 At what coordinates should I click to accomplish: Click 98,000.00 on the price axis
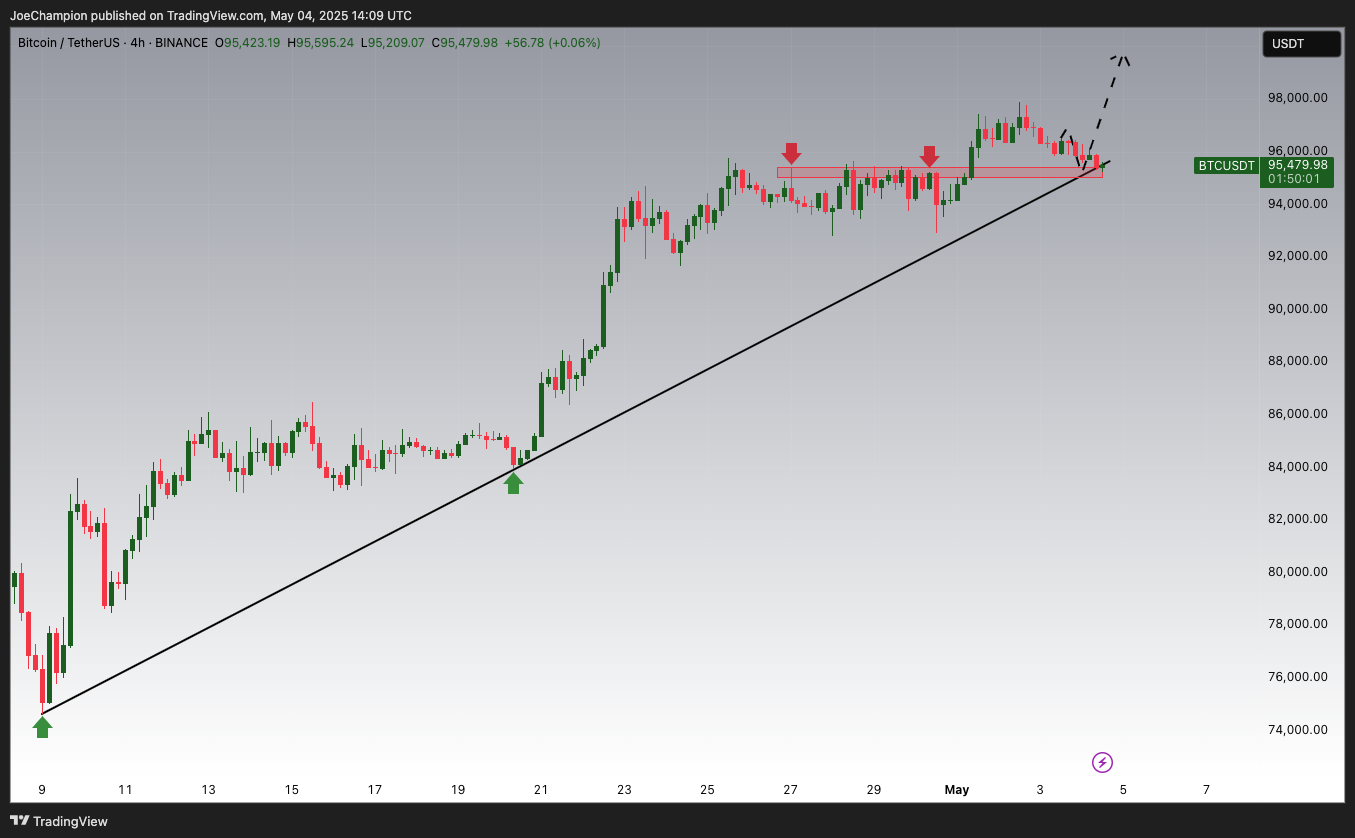[x=1297, y=98]
